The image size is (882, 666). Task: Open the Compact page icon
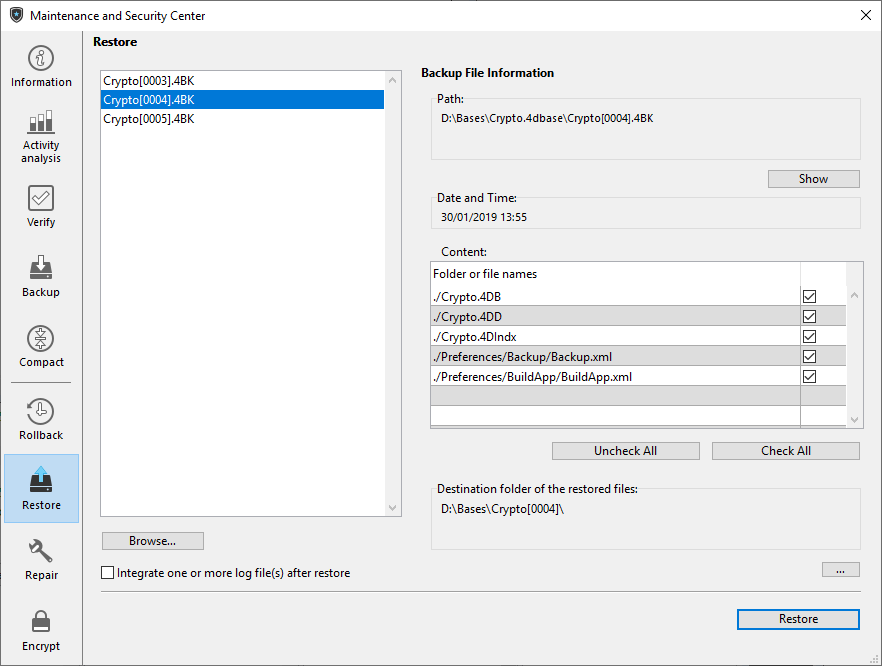tap(41, 339)
